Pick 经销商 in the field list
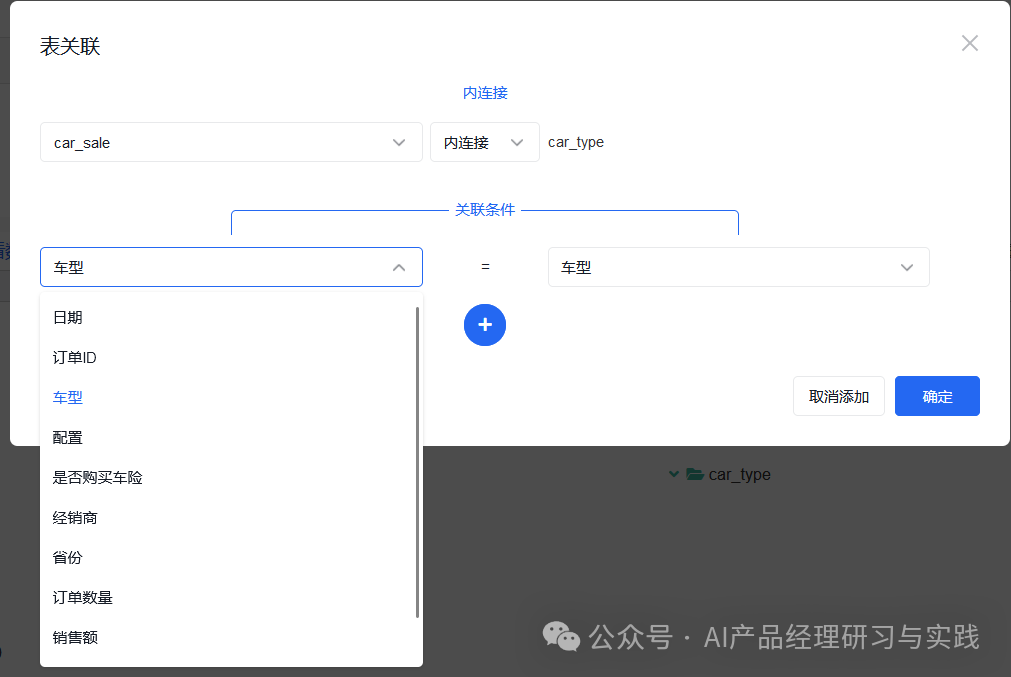 [x=75, y=518]
